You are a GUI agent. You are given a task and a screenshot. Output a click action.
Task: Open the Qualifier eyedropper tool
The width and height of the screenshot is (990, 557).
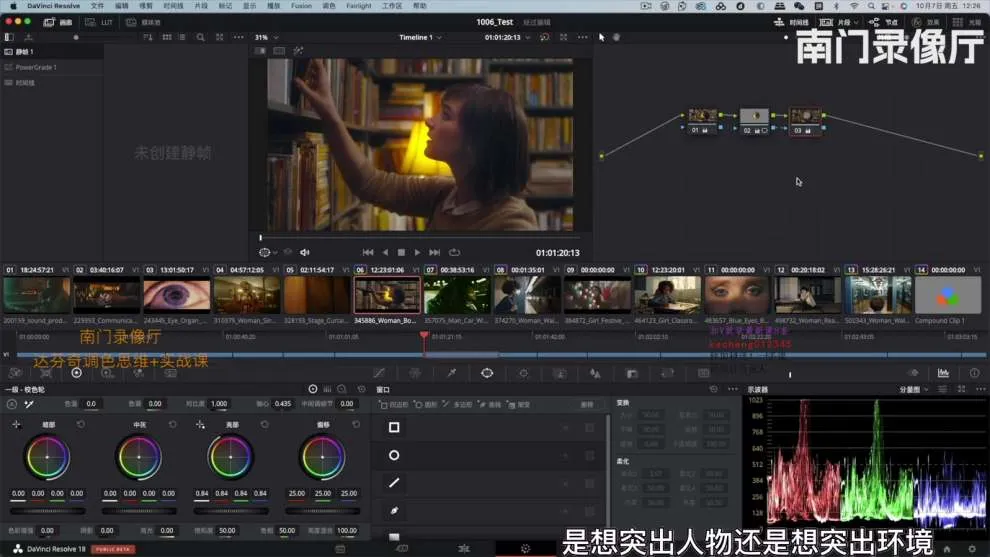[451, 373]
